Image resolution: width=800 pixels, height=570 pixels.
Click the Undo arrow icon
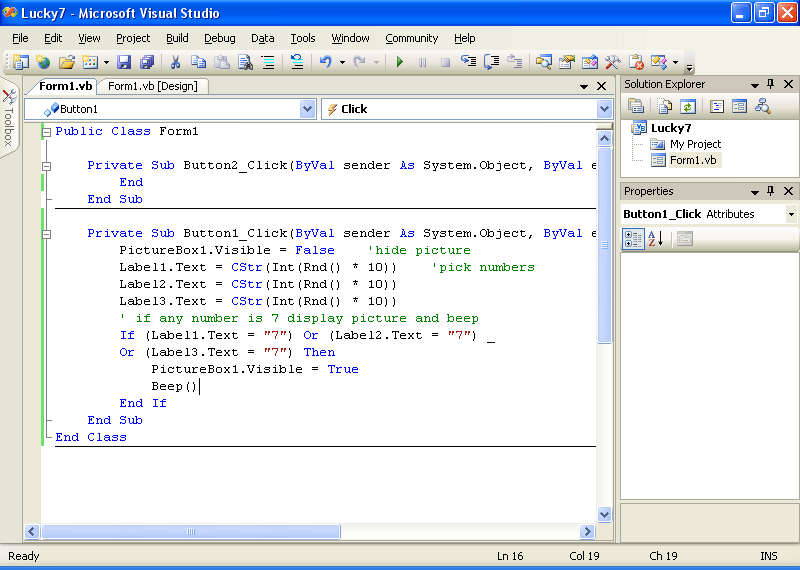(325, 62)
